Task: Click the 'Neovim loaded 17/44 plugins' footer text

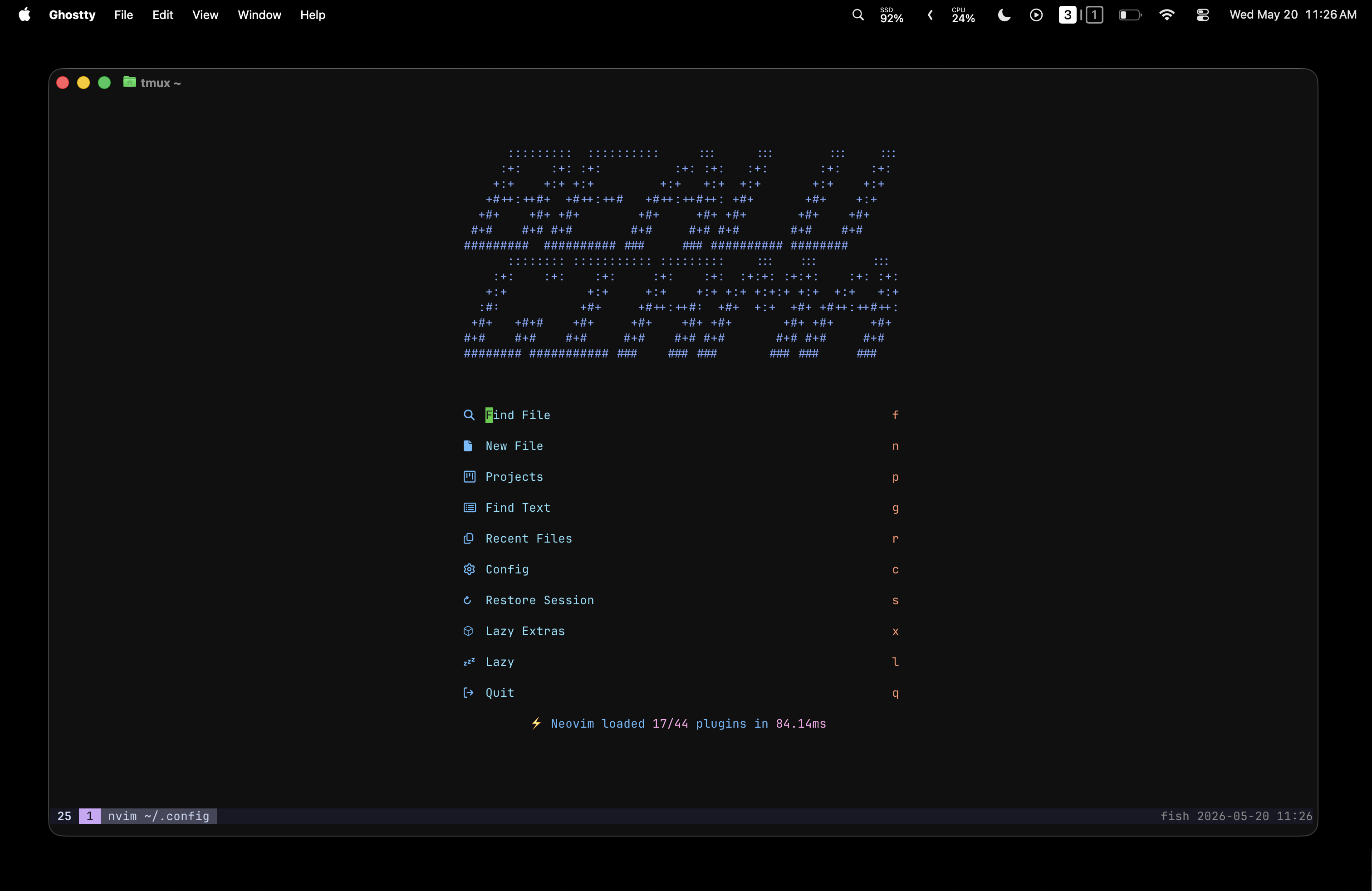Action: click(688, 723)
